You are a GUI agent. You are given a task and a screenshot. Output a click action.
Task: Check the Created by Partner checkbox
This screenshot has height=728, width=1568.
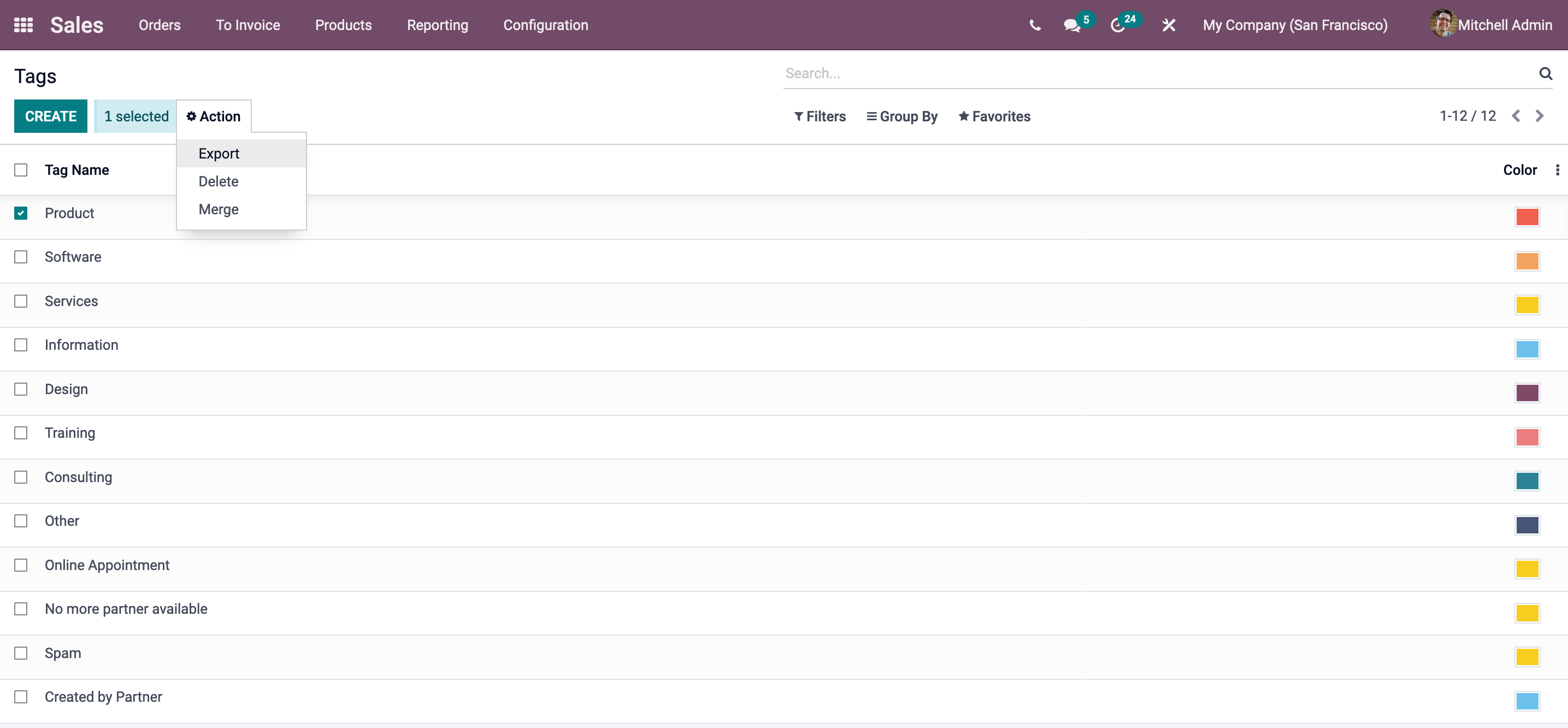pyautogui.click(x=21, y=697)
